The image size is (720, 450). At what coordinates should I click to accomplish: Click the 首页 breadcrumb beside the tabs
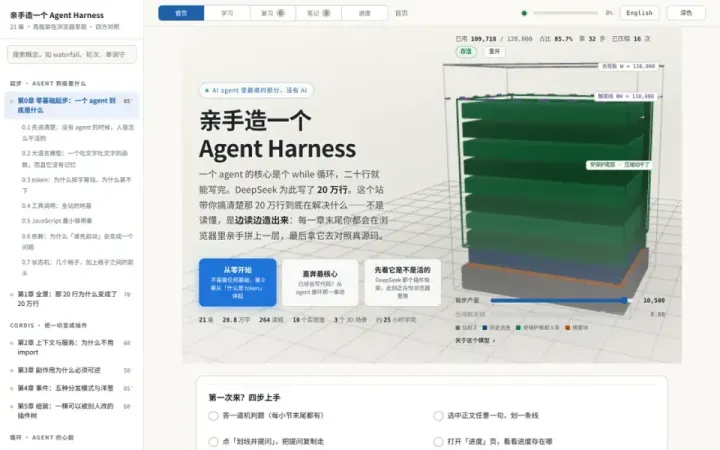point(402,13)
